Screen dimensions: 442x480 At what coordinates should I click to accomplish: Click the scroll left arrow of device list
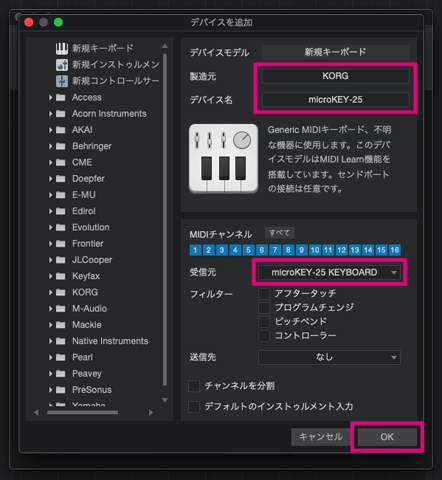(36, 413)
